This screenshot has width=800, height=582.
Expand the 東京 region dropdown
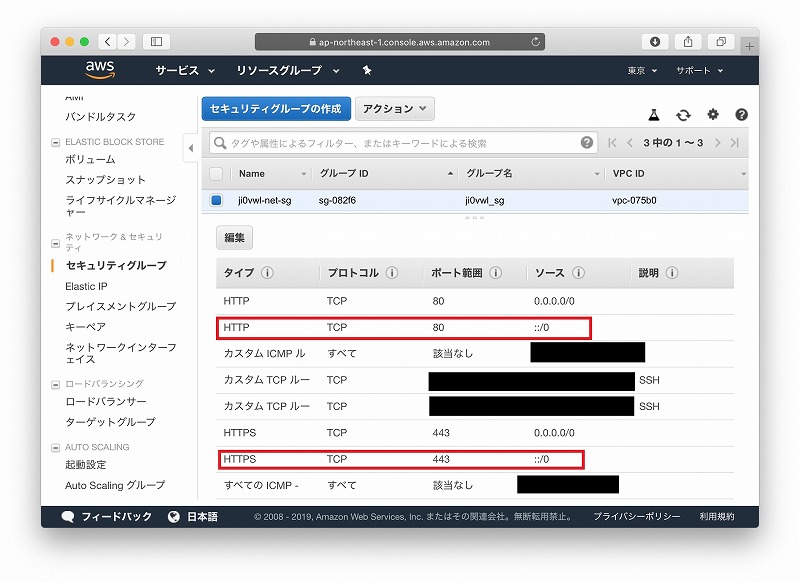pyautogui.click(x=642, y=71)
